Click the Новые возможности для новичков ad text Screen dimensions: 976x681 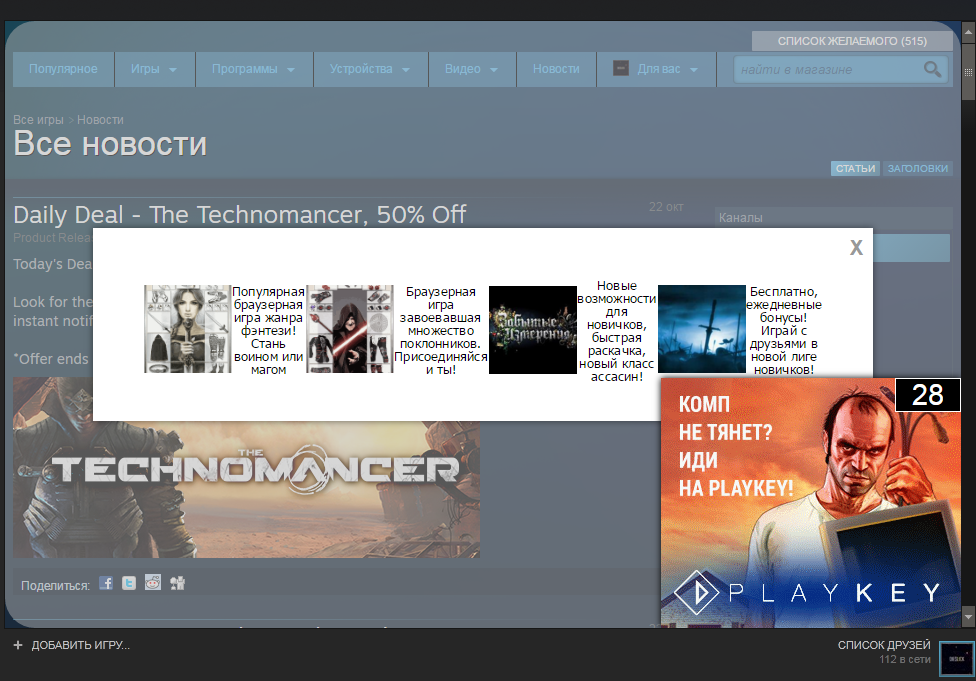pos(616,331)
